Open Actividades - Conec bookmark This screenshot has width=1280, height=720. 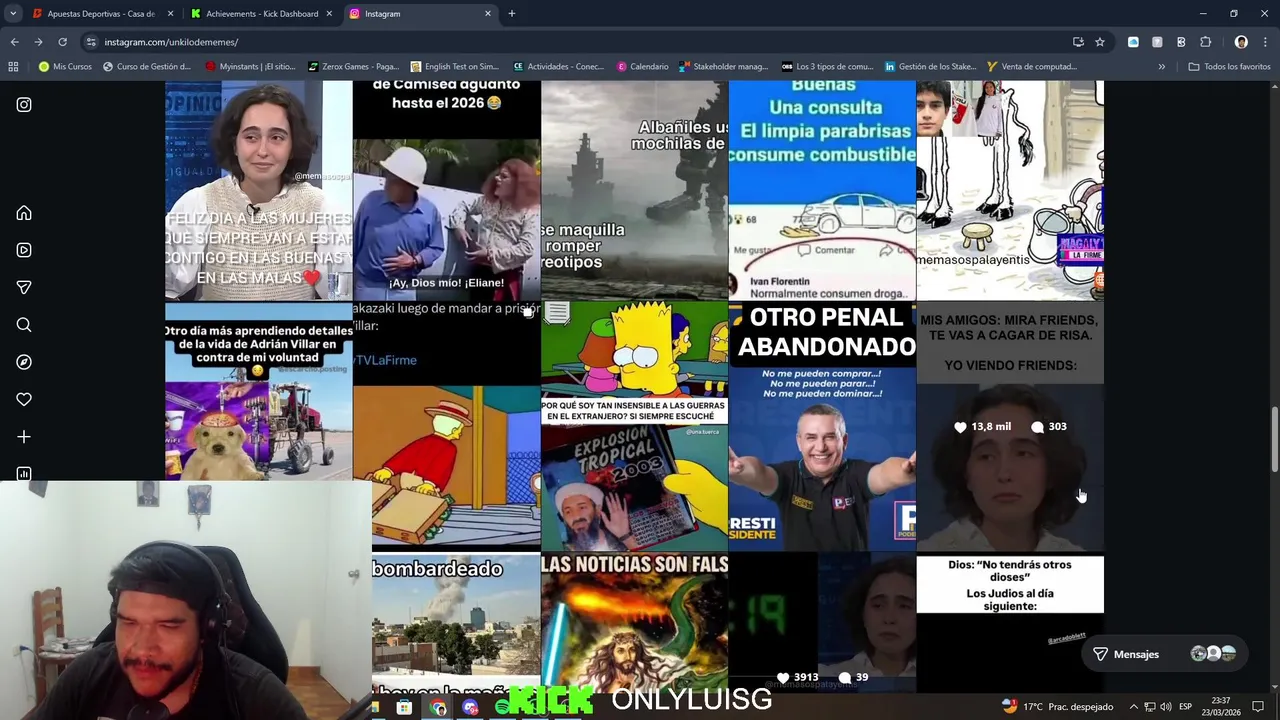click(x=559, y=67)
